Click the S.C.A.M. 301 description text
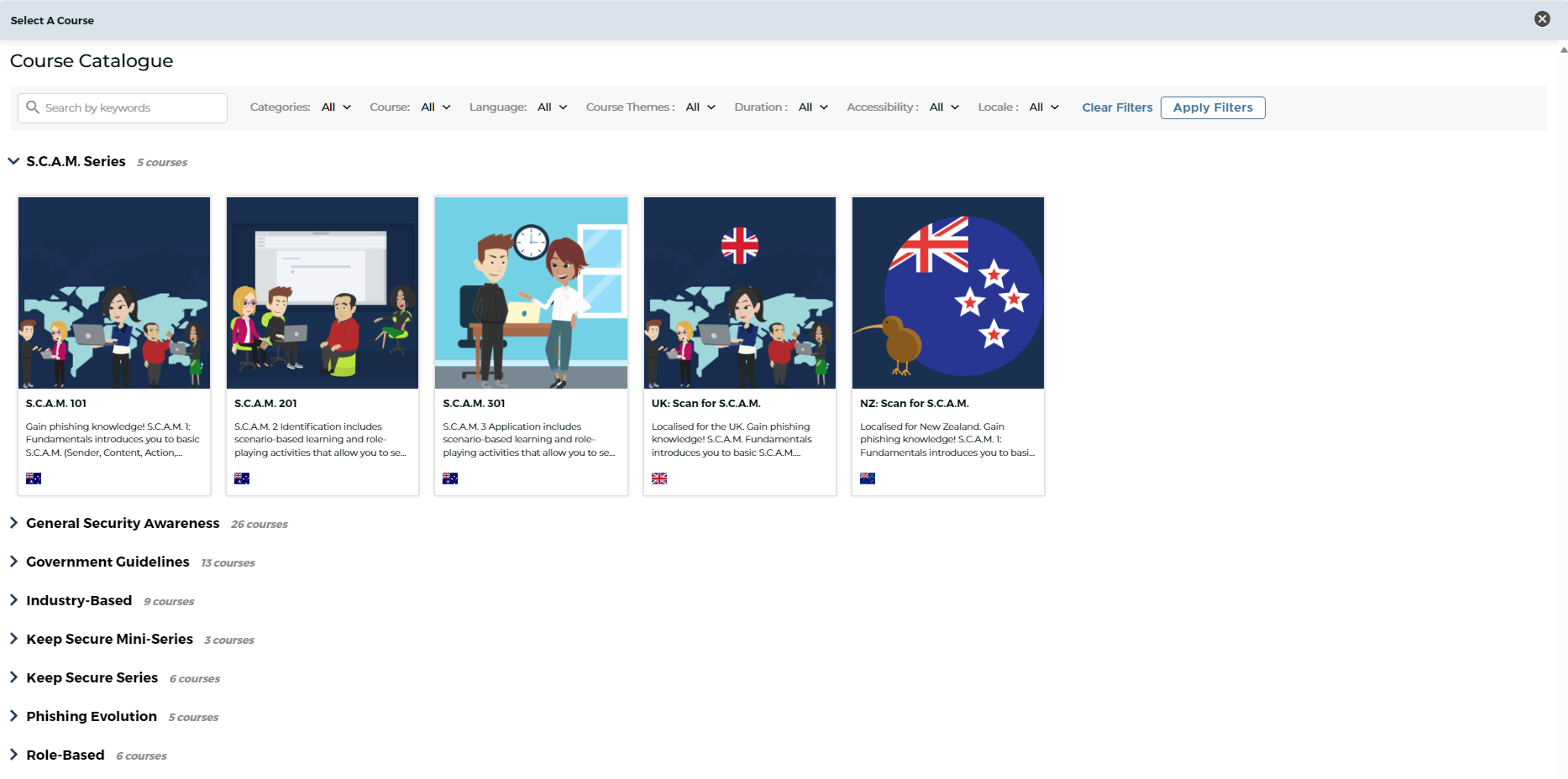Screen dimensions: 1568x779 (x=529, y=440)
